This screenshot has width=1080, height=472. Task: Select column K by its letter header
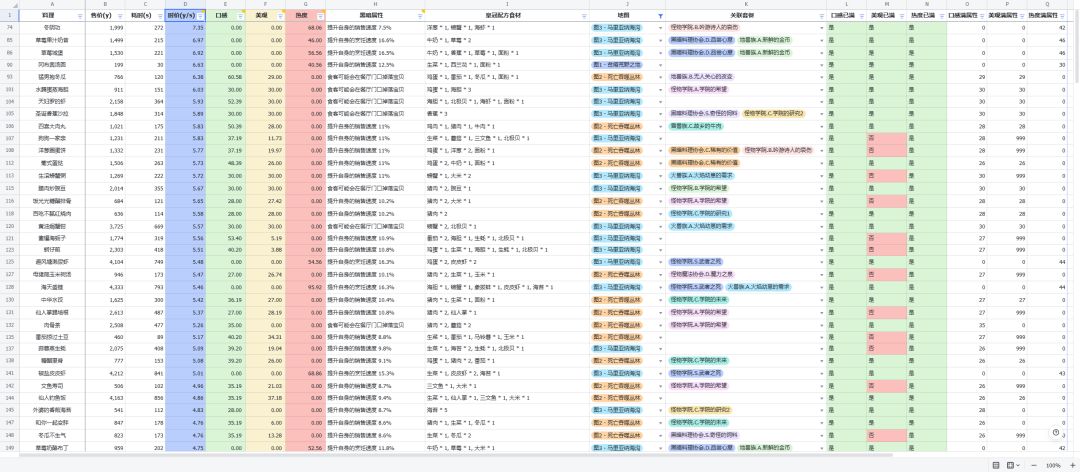pos(746,4)
